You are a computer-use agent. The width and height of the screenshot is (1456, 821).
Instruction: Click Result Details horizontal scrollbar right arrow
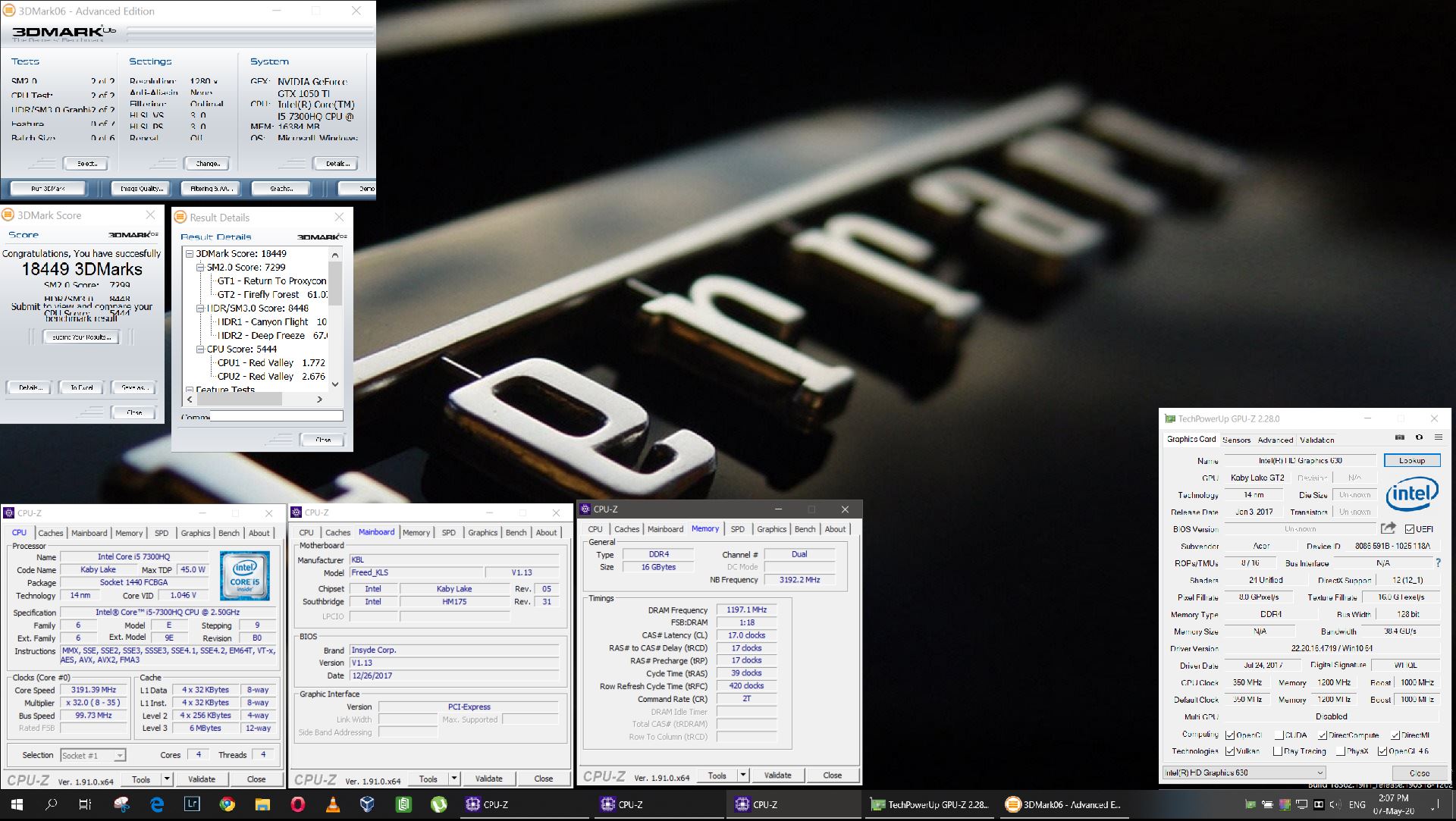[319, 399]
